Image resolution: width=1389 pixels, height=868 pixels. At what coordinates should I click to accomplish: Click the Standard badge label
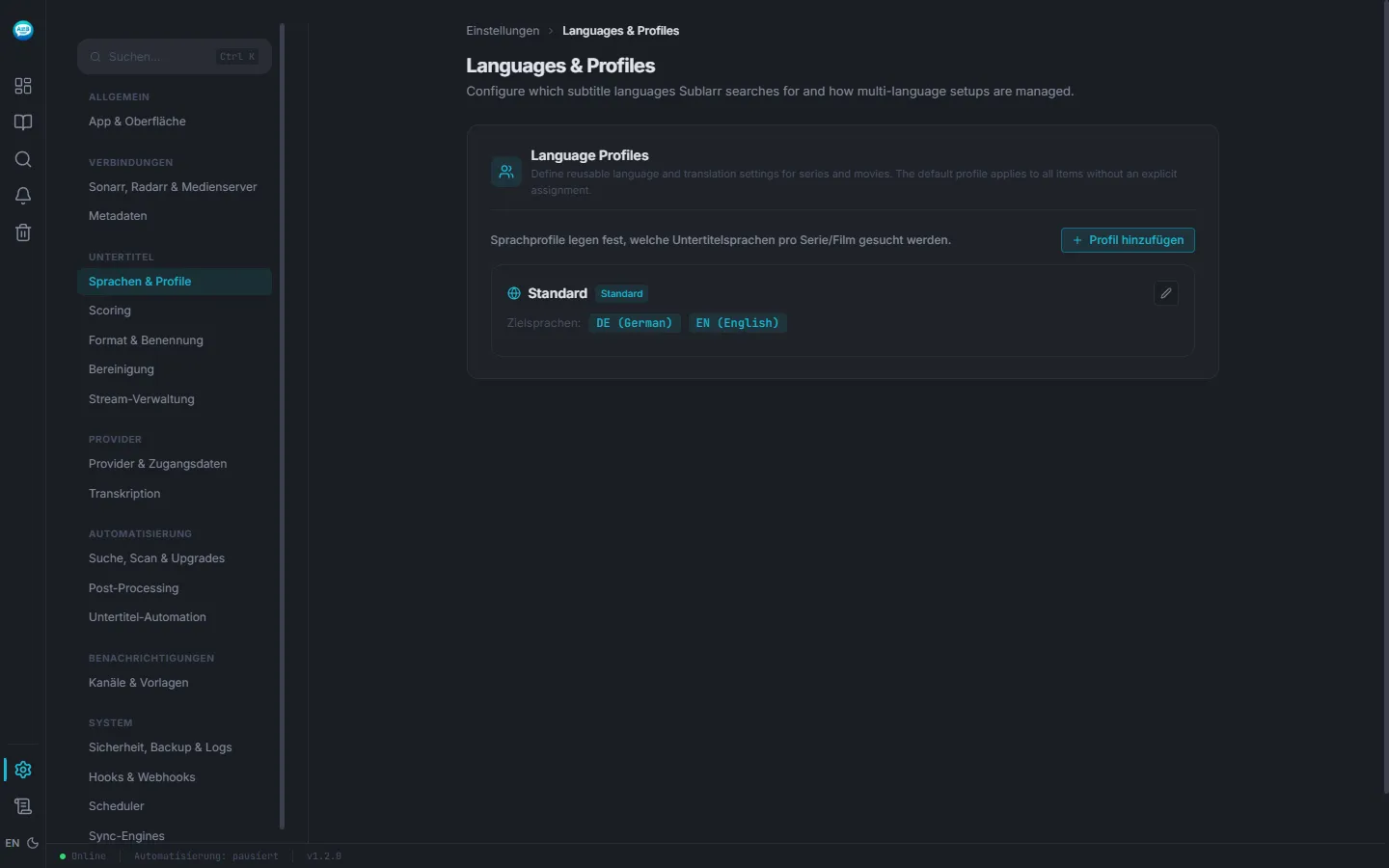pyautogui.click(x=622, y=293)
